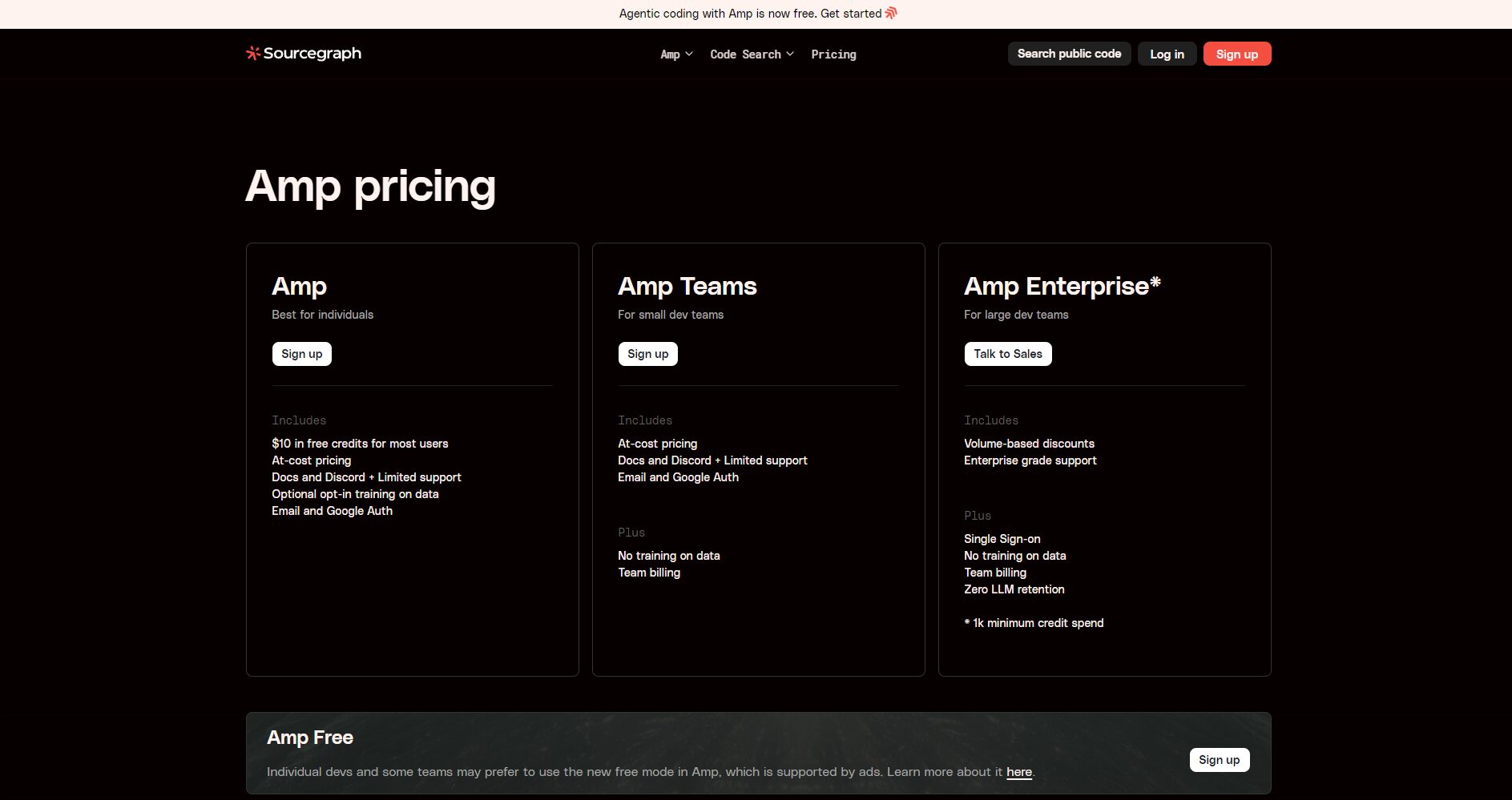The image size is (1512, 800).
Task: Sign up for the individual Amp plan
Action: pyautogui.click(x=301, y=354)
